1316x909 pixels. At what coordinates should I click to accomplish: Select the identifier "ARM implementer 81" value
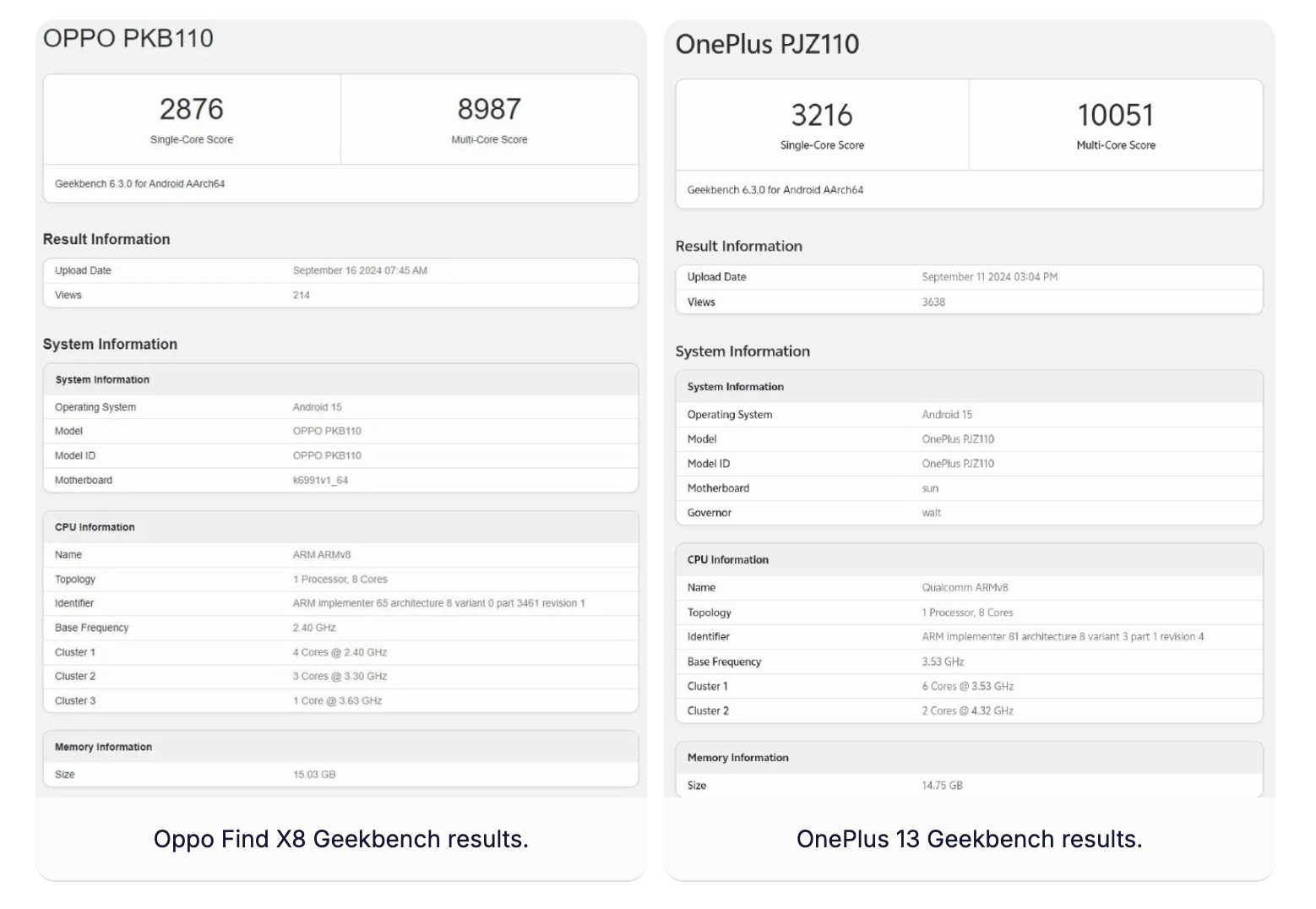pyautogui.click(x=1063, y=637)
